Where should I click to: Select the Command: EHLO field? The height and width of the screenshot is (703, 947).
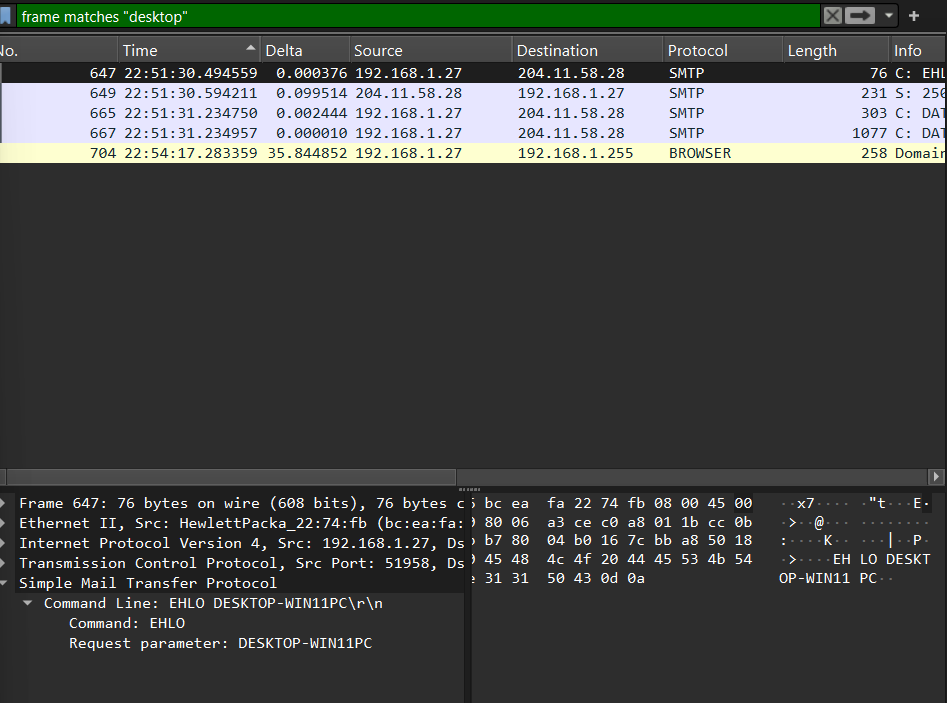(127, 623)
